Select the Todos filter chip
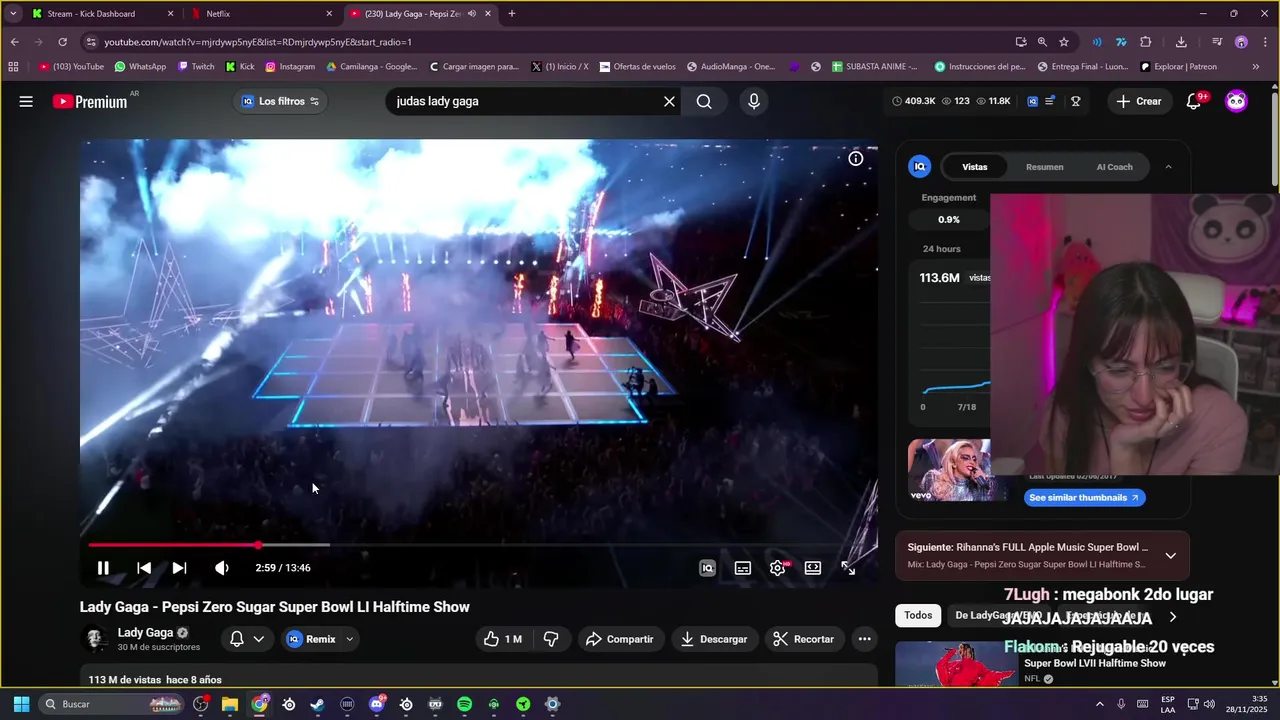 pos(918,615)
